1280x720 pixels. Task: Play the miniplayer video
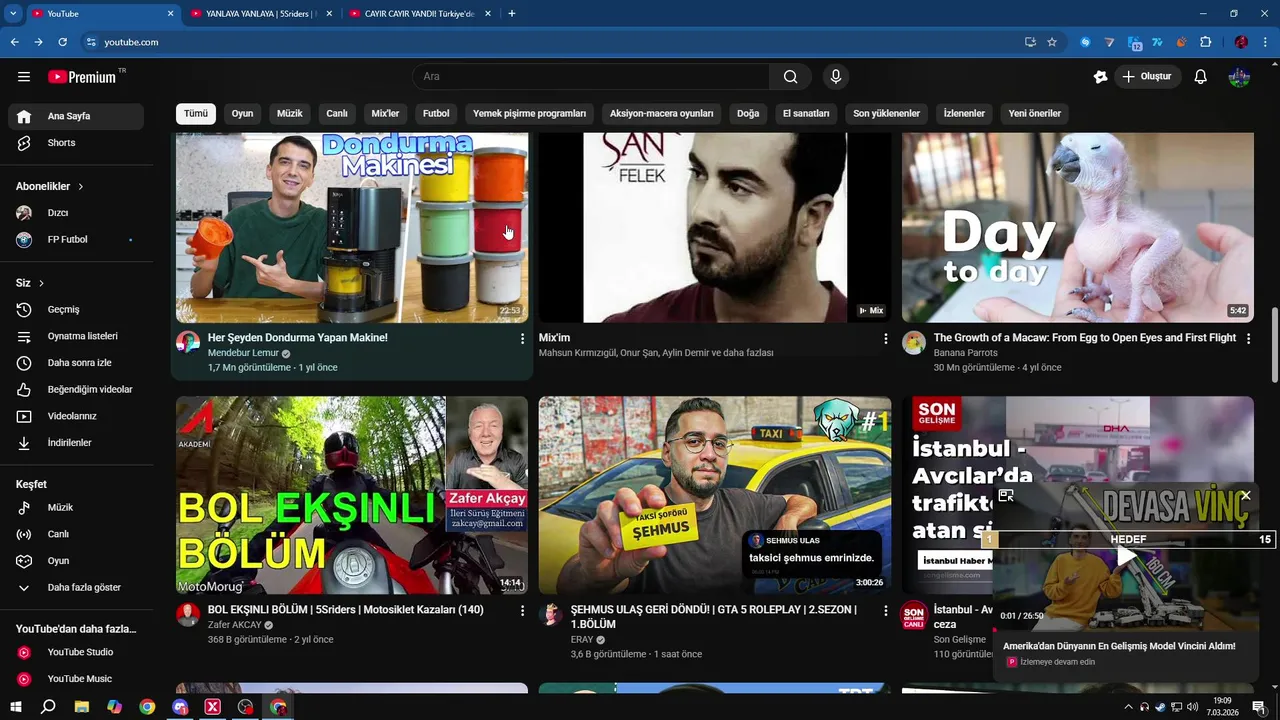point(1127,557)
